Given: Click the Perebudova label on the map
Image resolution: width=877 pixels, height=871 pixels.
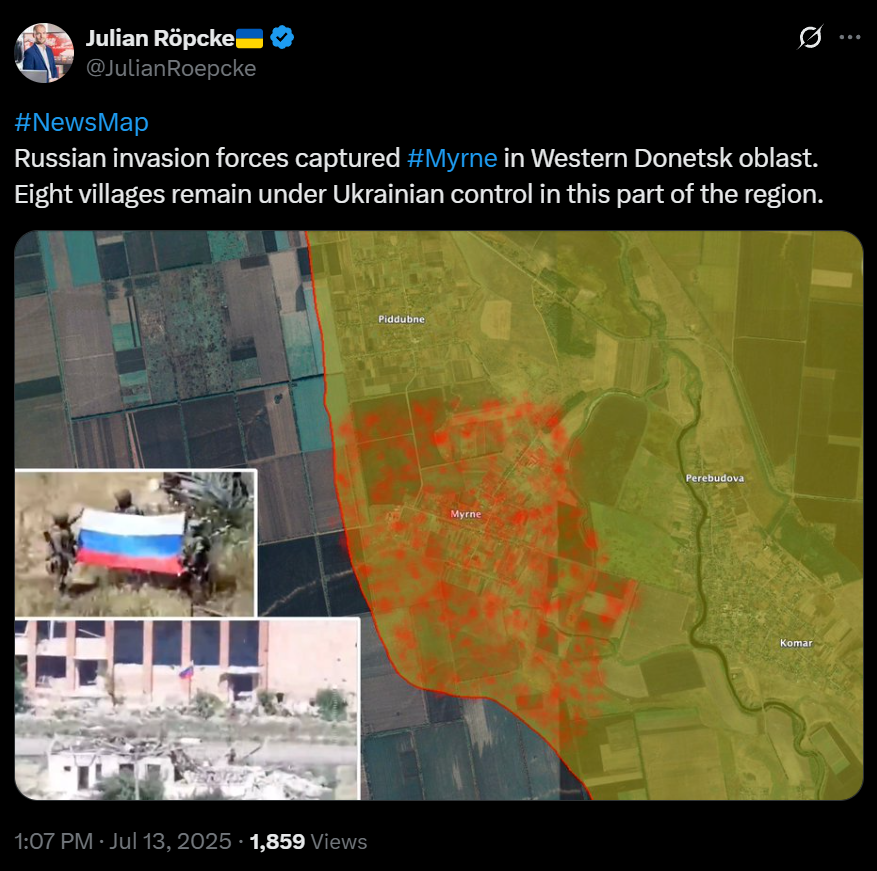Looking at the screenshot, I should pos(715,478).
